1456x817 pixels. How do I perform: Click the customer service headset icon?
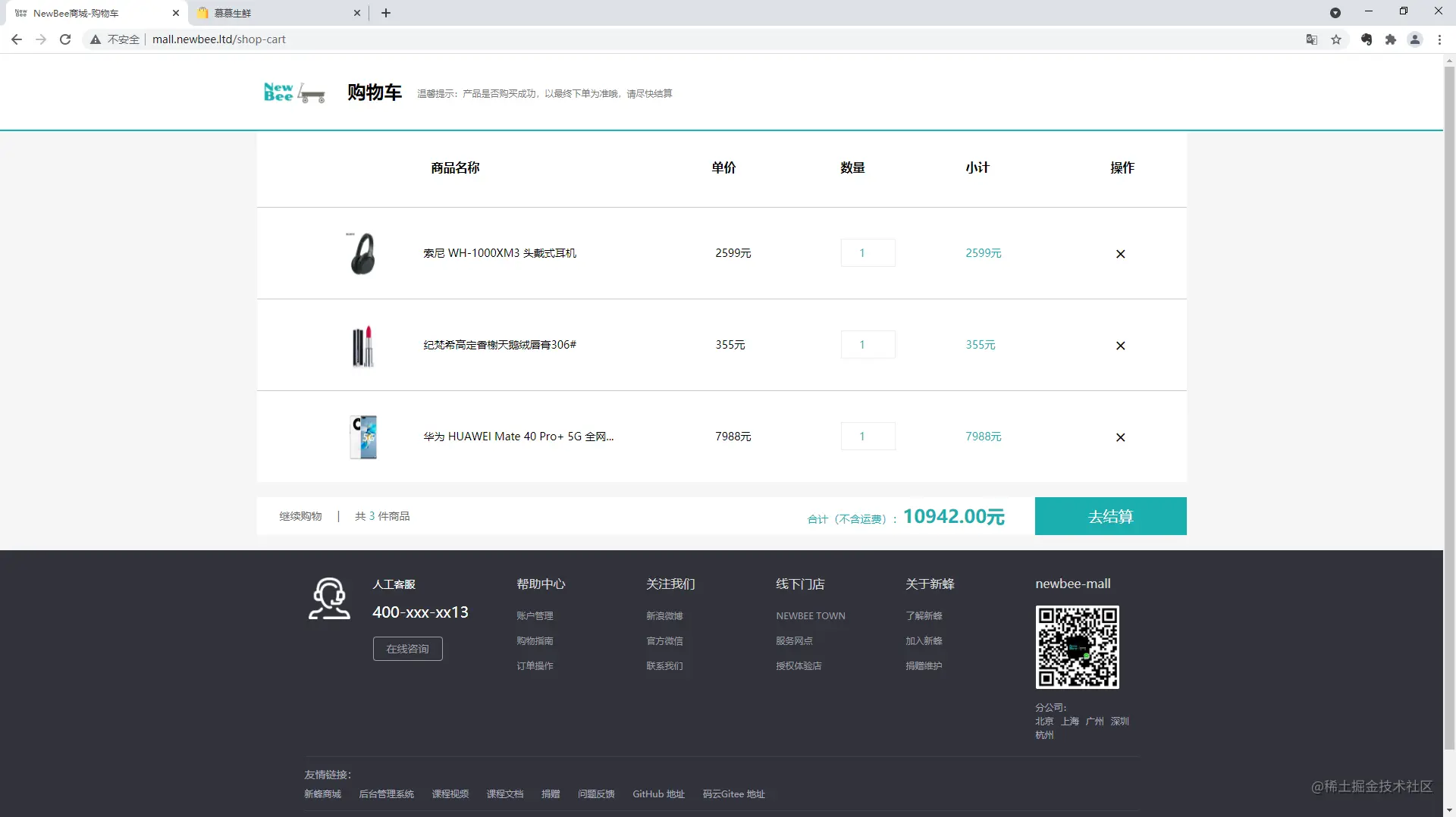click(x=329, y=599)
